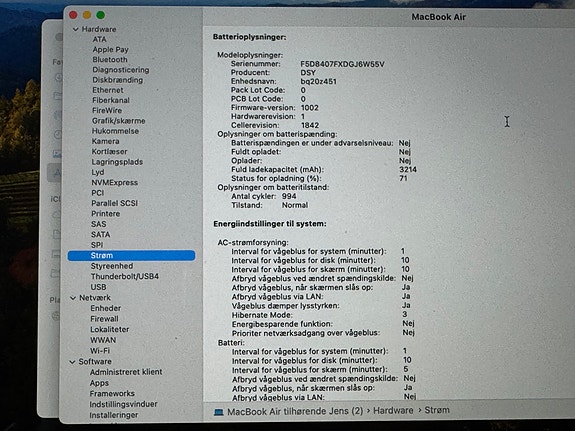The width and height of the screenshot is (575, 431).
Task: Select Thunderbolt/USB4 in the sidebar
Action: (x=125, y=276)
